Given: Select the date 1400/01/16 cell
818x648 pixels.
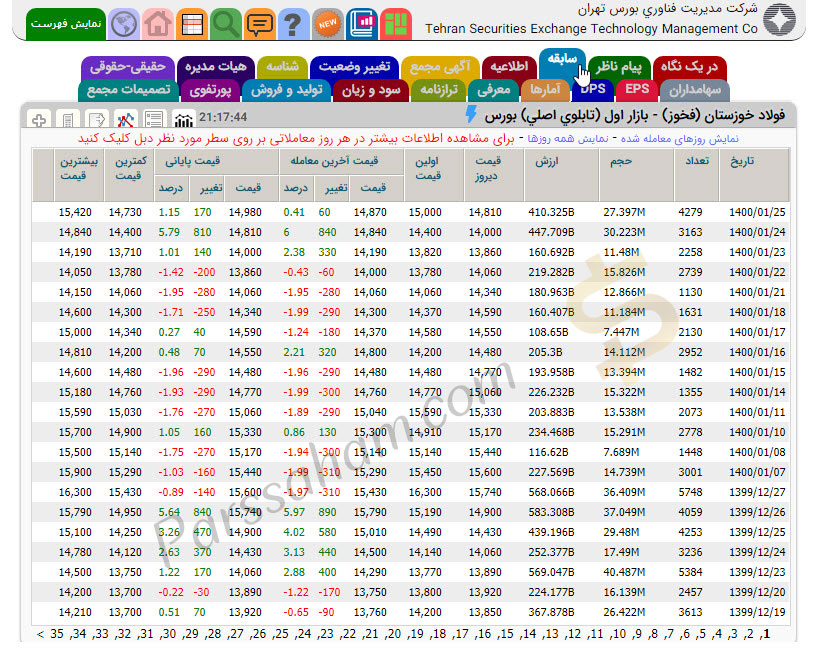Looking at the screenshot, I should pos(757,352).
